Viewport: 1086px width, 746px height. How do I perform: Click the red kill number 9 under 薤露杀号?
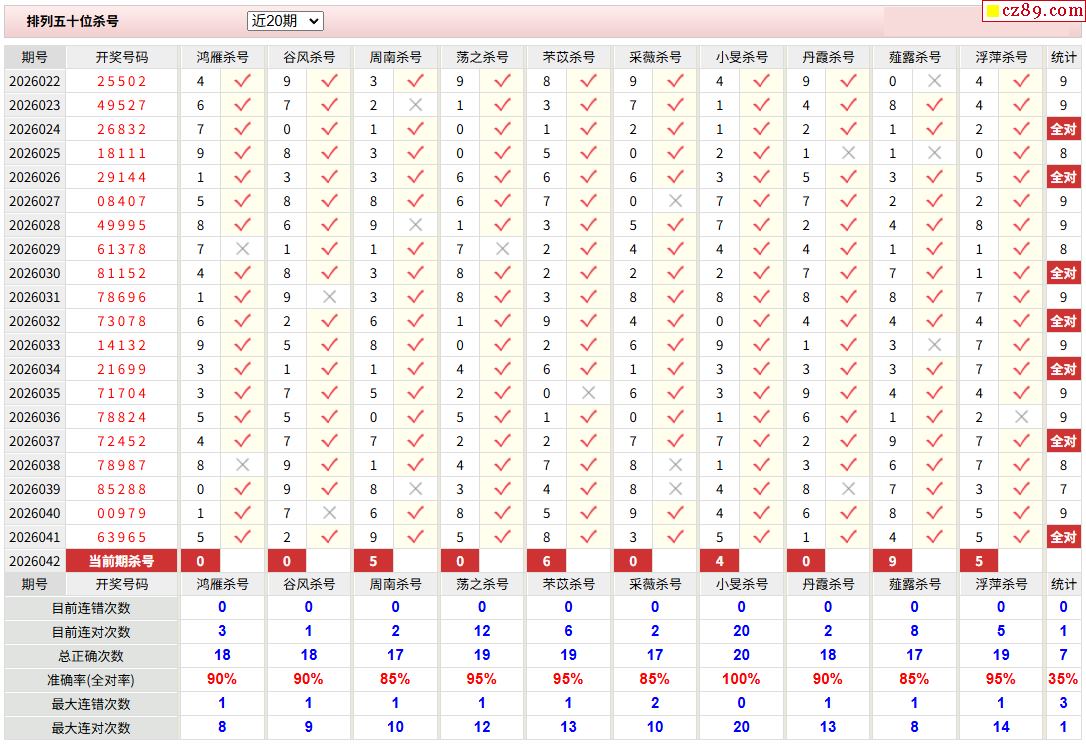(x=892, y=561)
